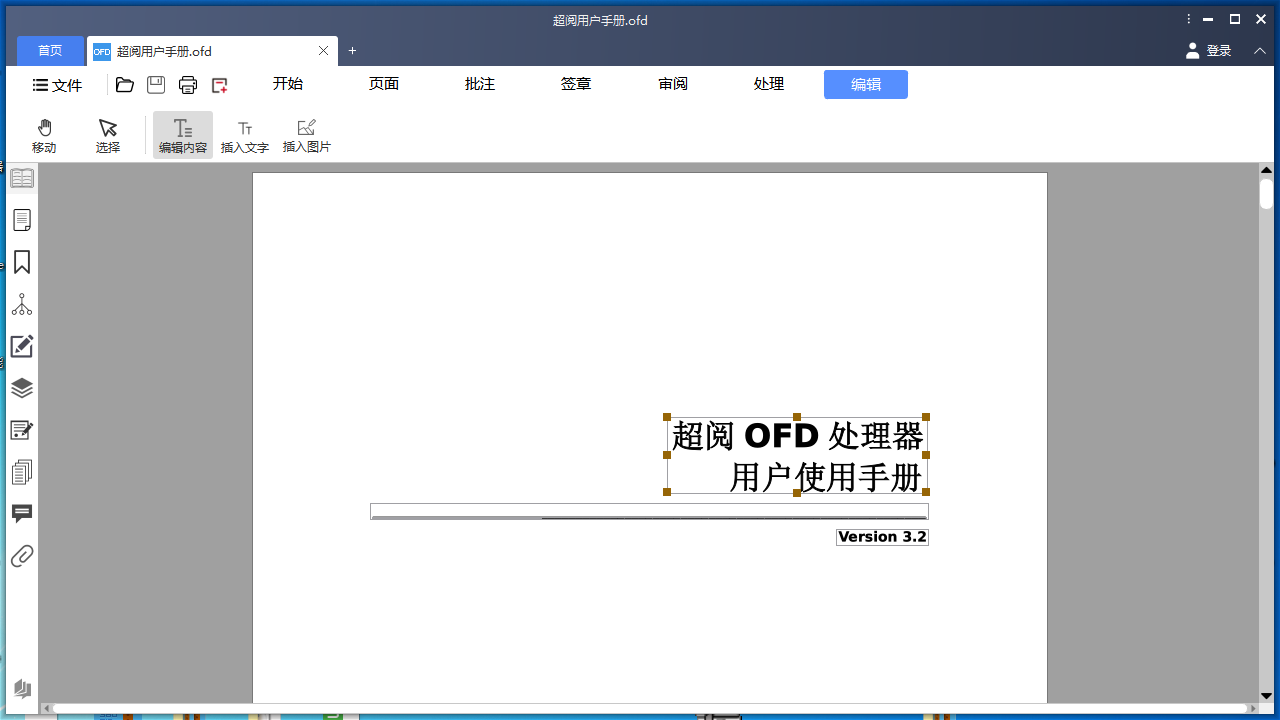Open the page thumbnails sidebar panel
The image size is (1280, 720).
tap(22, 220)
